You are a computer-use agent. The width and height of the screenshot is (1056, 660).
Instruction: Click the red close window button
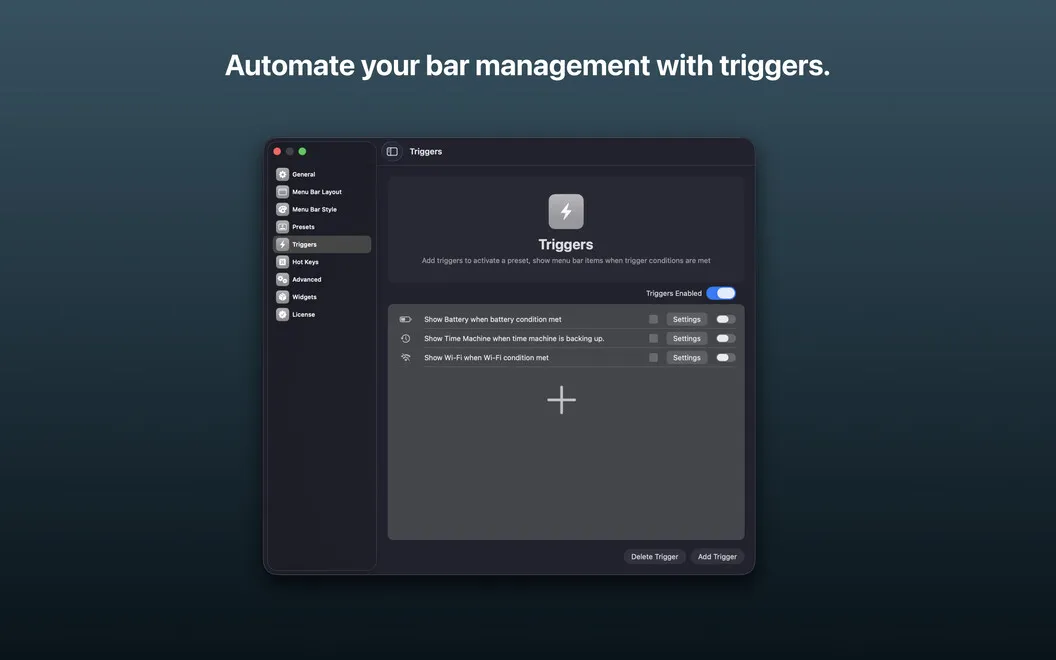click(277, 152)
